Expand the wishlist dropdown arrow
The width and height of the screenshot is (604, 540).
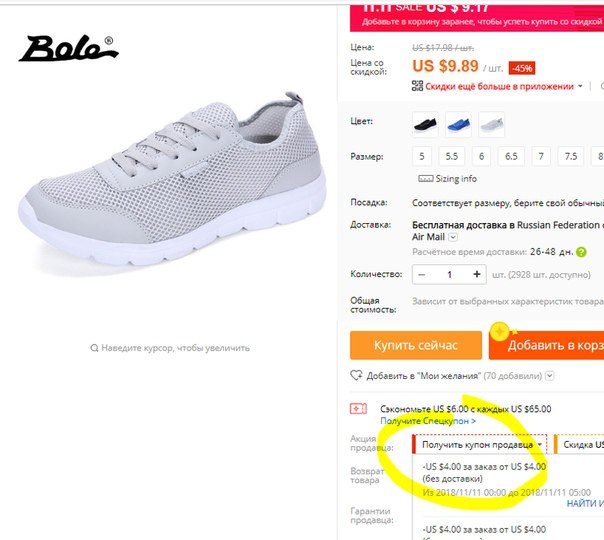click(x=550, y=376)
